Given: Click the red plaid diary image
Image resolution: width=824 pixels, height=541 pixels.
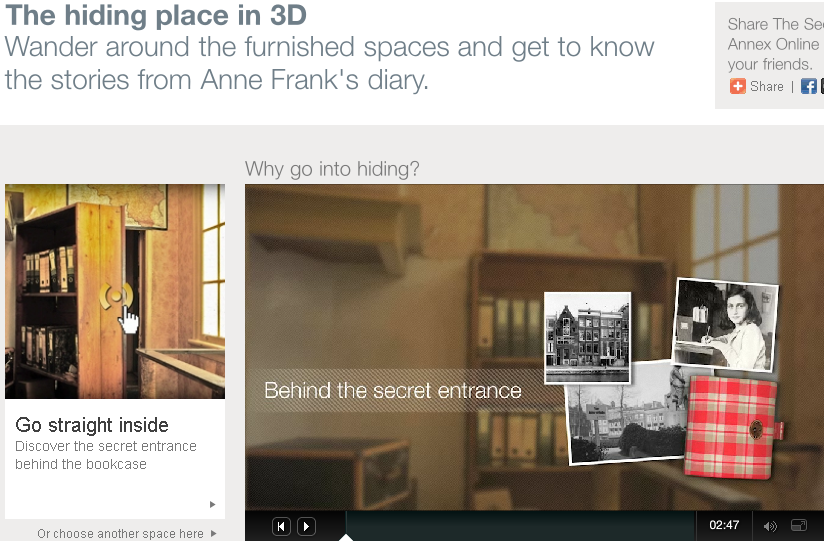Looking at the screenshot, I should (732, 427).
